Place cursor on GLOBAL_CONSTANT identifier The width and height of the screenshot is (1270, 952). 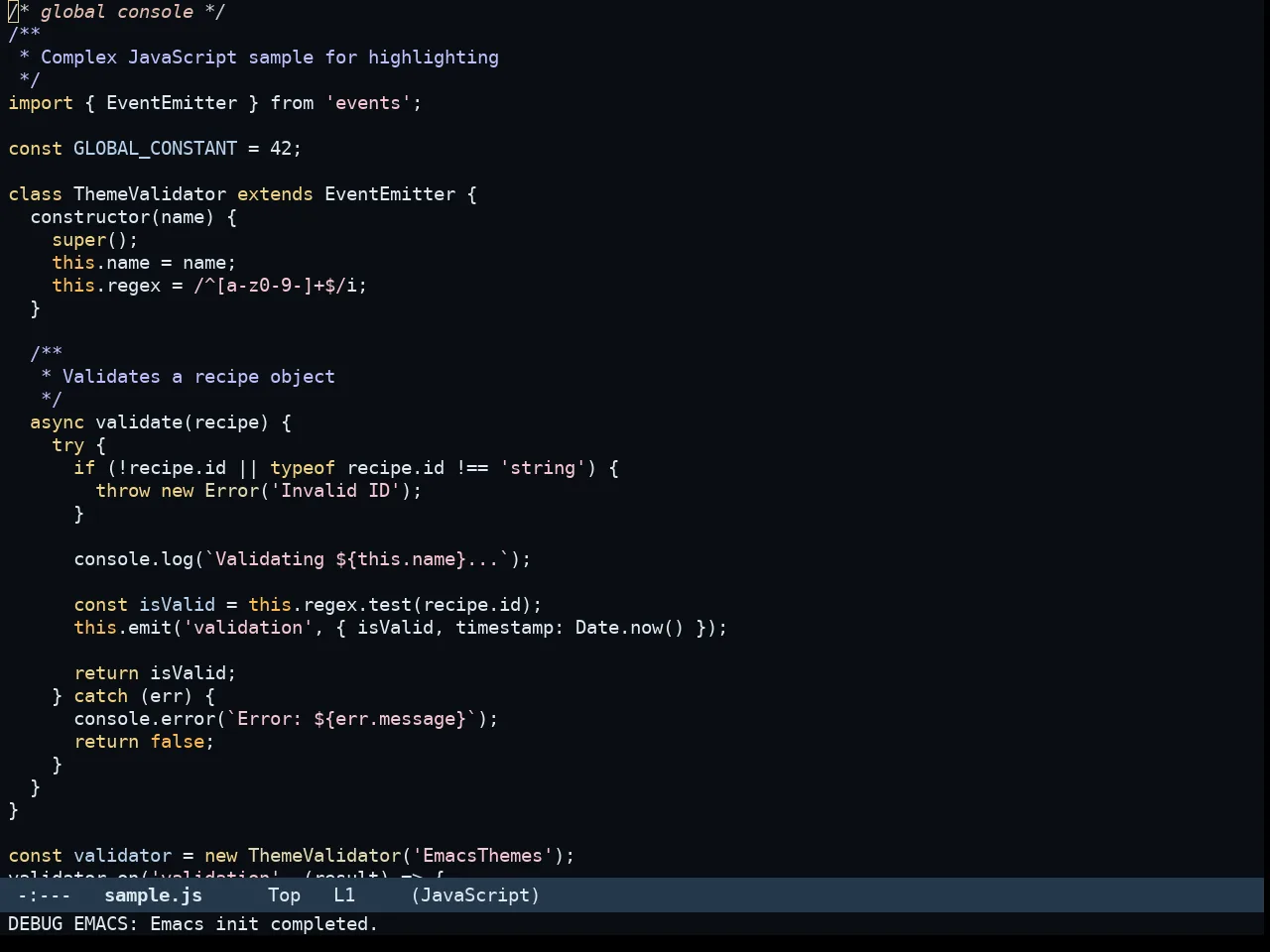[155, 148]
